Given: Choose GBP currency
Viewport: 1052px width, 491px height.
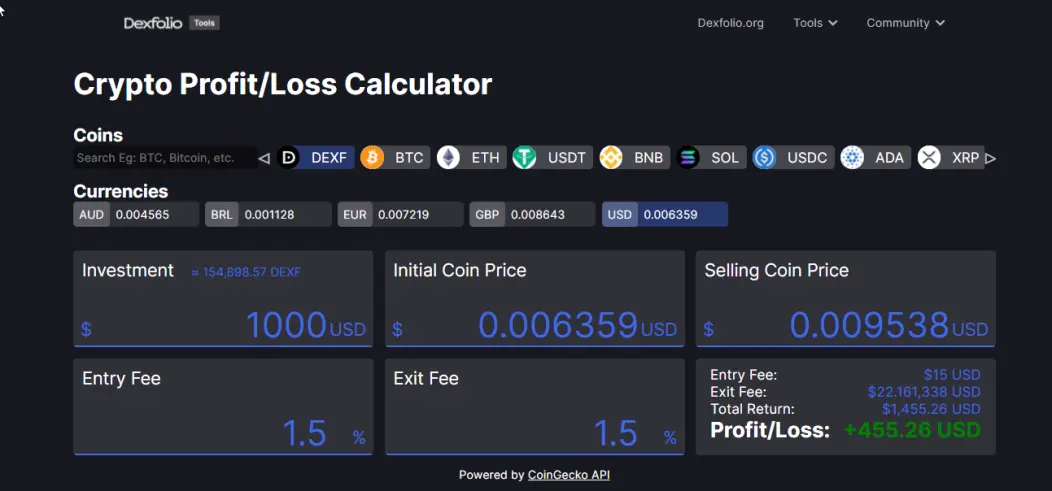Looking at the screenshot, I should [533, 215].
